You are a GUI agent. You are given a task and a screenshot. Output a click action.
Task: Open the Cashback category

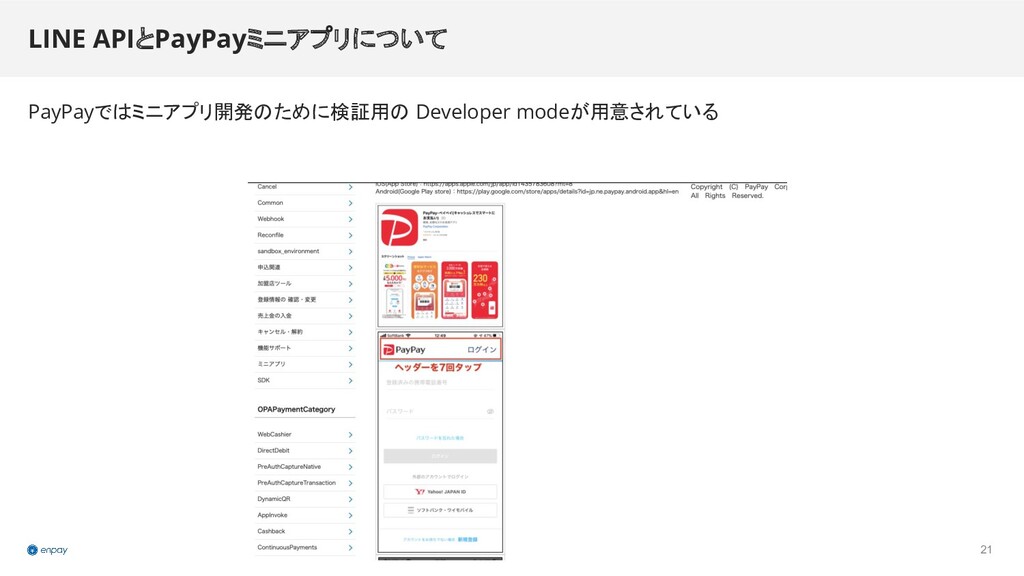click(305, 532)
